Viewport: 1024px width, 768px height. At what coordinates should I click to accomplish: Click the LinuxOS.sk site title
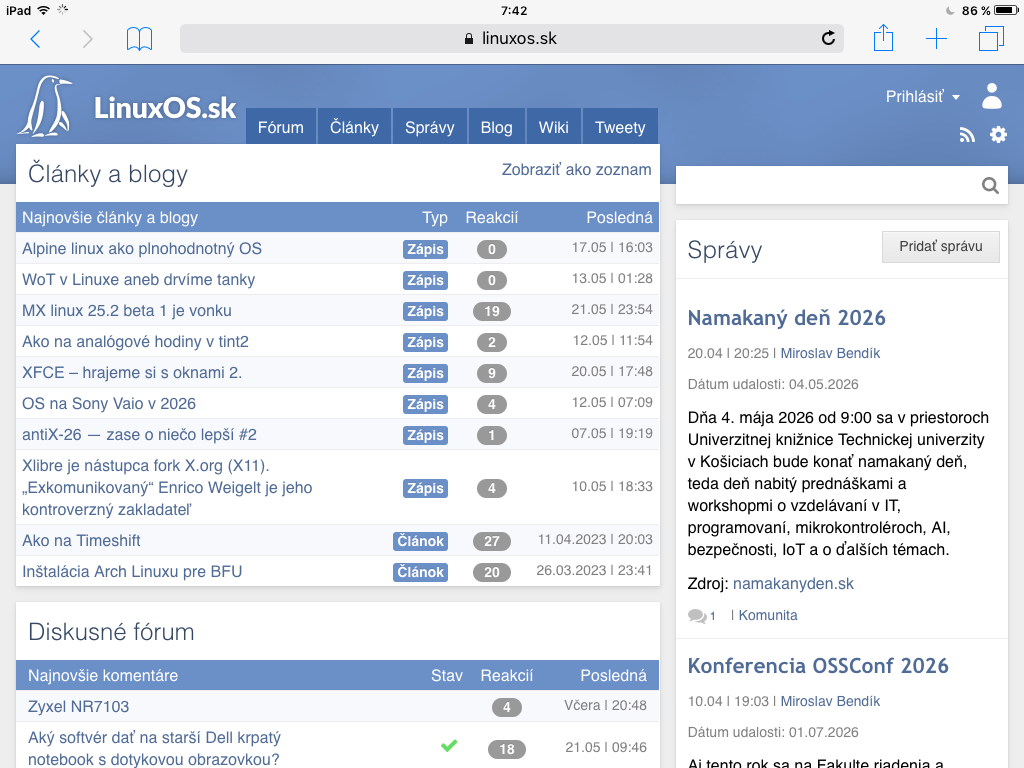(165, 108)
